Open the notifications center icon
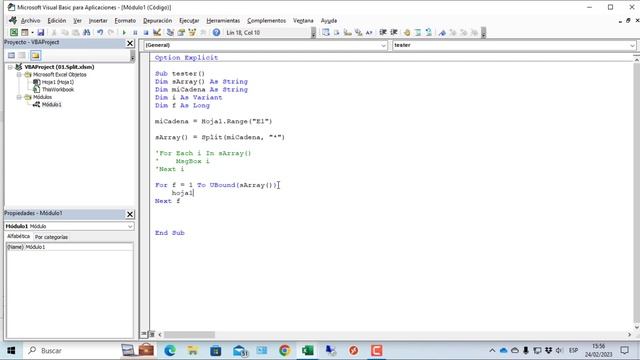The height and width of the screenshot is (360, 640). click(x=624, y=350)
